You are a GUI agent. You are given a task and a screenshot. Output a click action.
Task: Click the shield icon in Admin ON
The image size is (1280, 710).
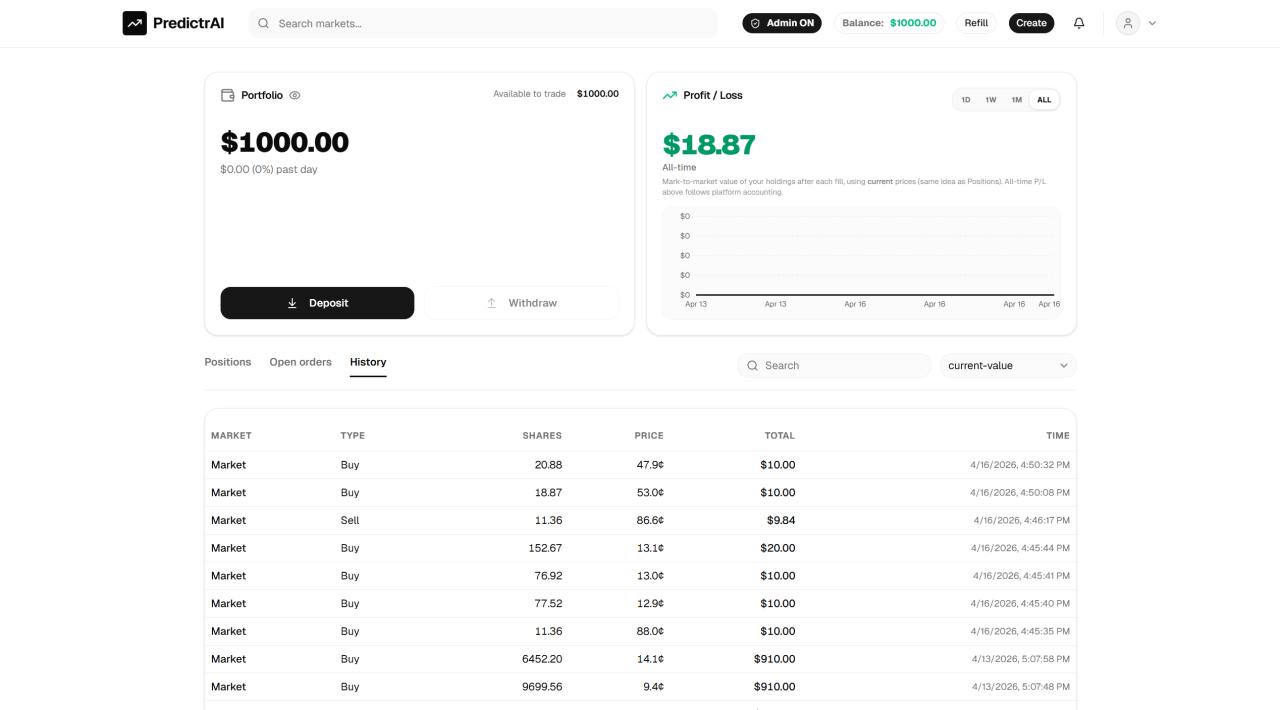[x=755, y=23]
